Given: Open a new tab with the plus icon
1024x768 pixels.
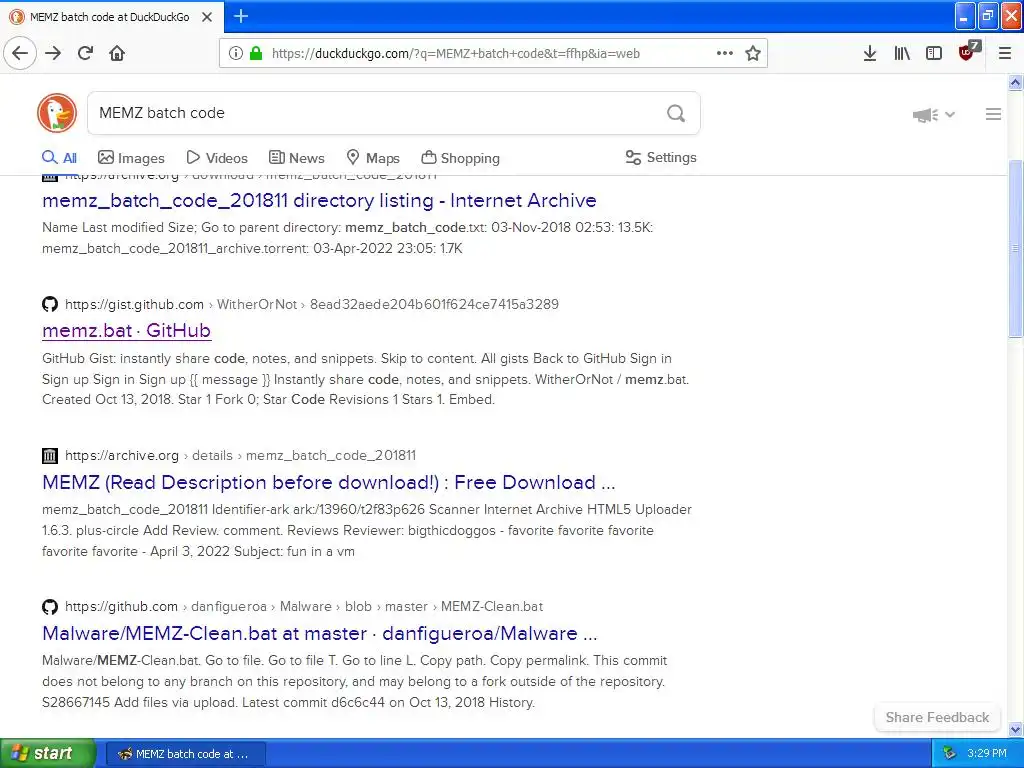Looking at the screenshot, I should point(241,16).
